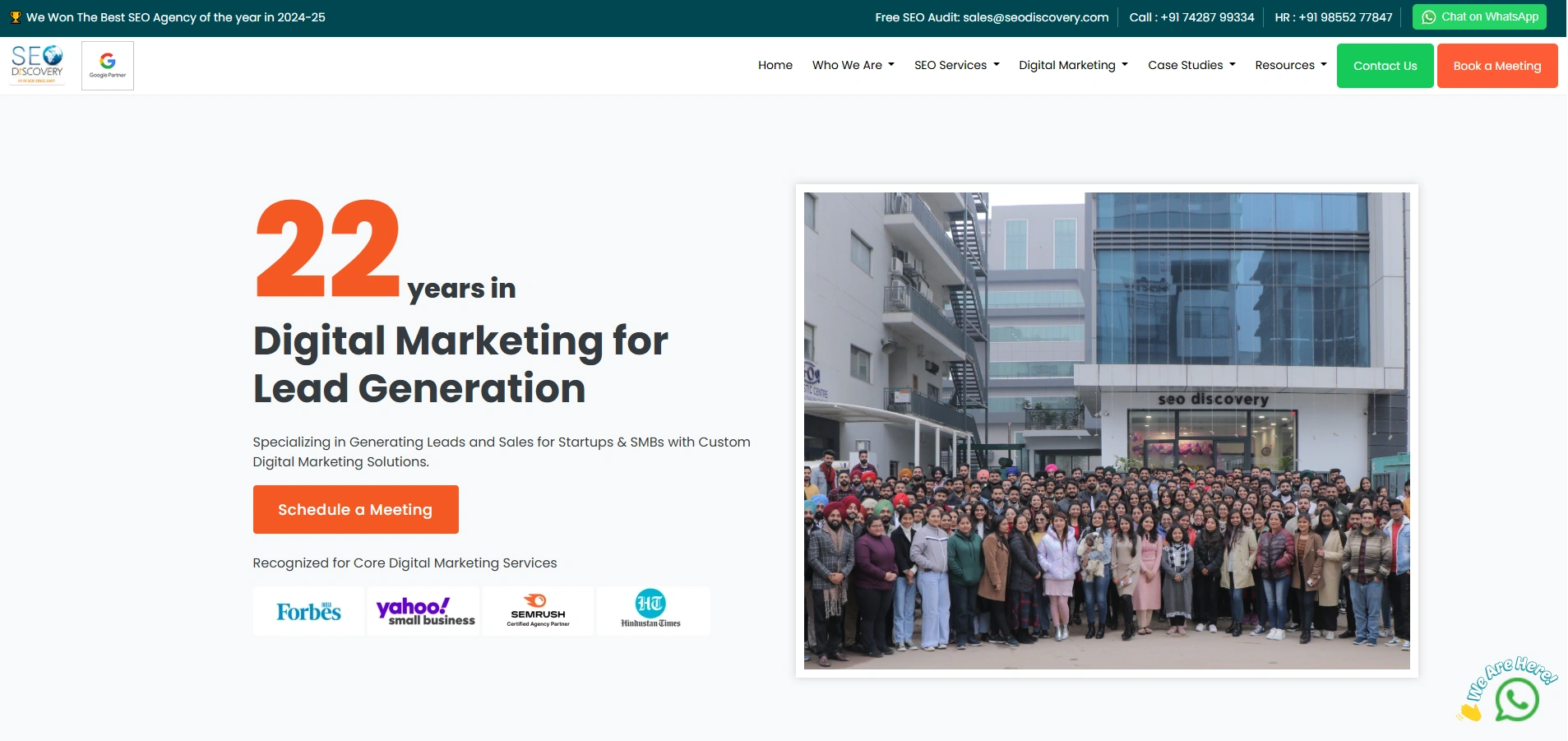
Task: Click the Semrush certified partner logo
Action: (538, 611)
